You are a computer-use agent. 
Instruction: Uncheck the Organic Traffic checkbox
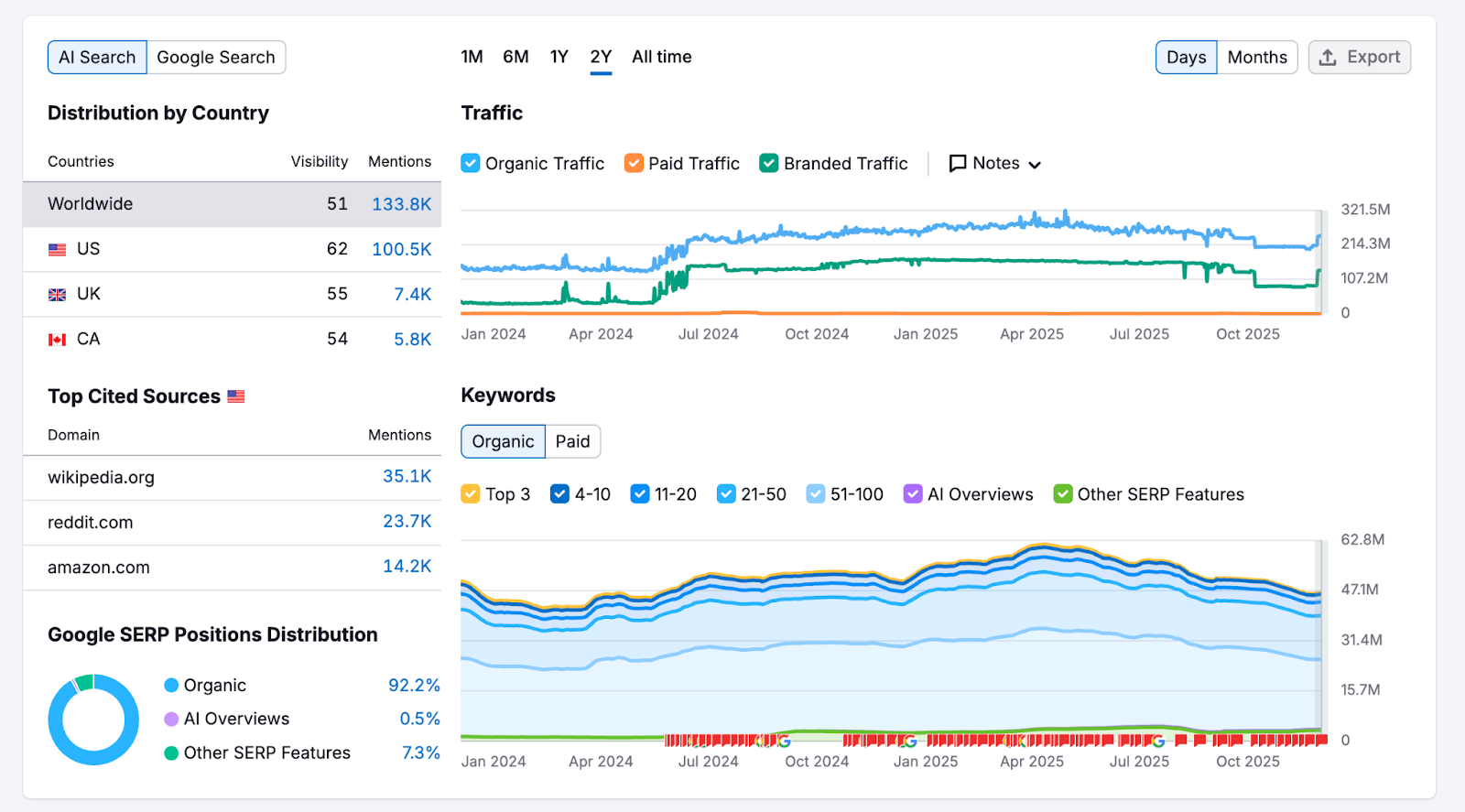tap(471, 163)
